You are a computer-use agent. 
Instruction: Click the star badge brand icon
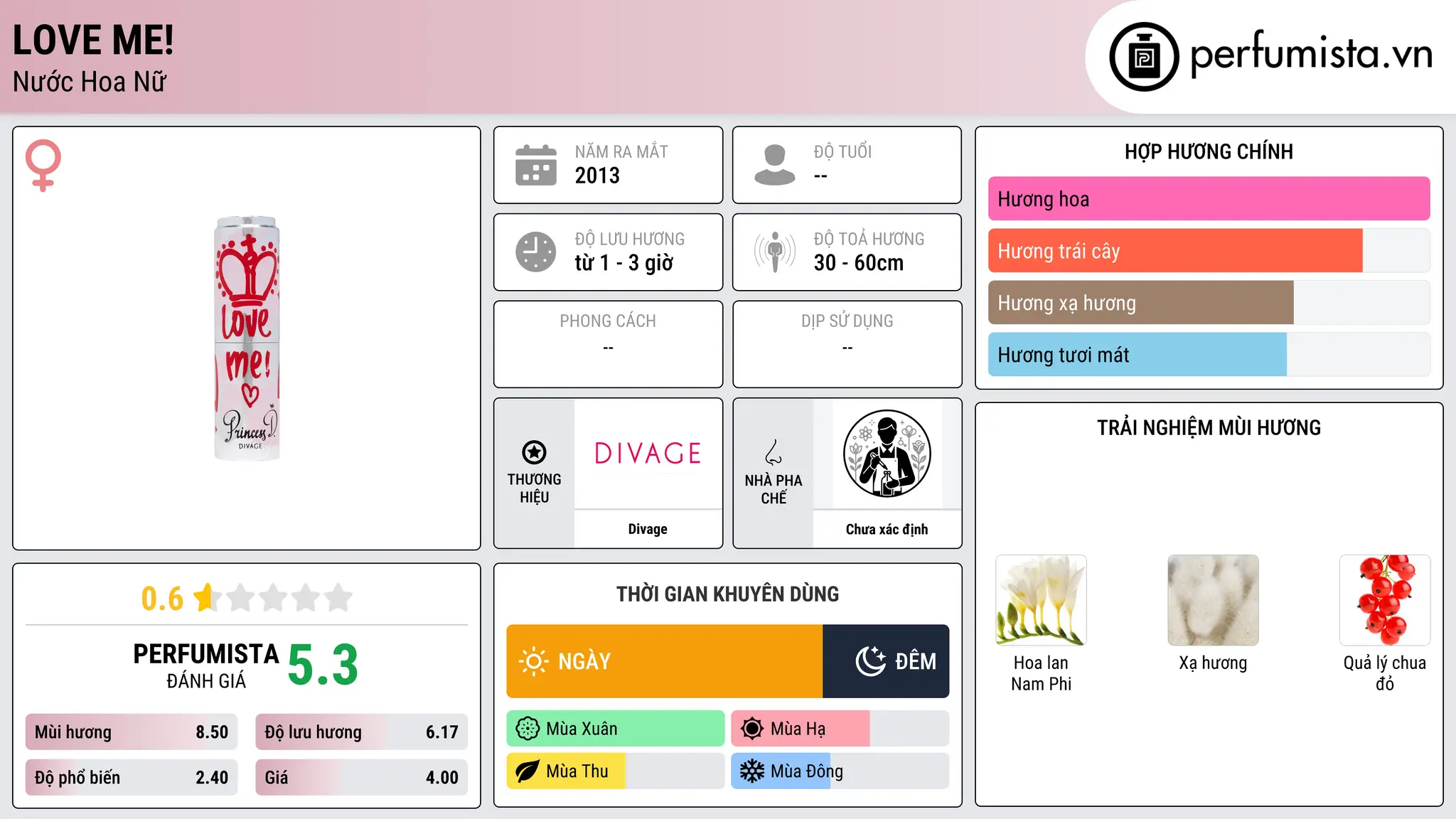pos(534,452)
